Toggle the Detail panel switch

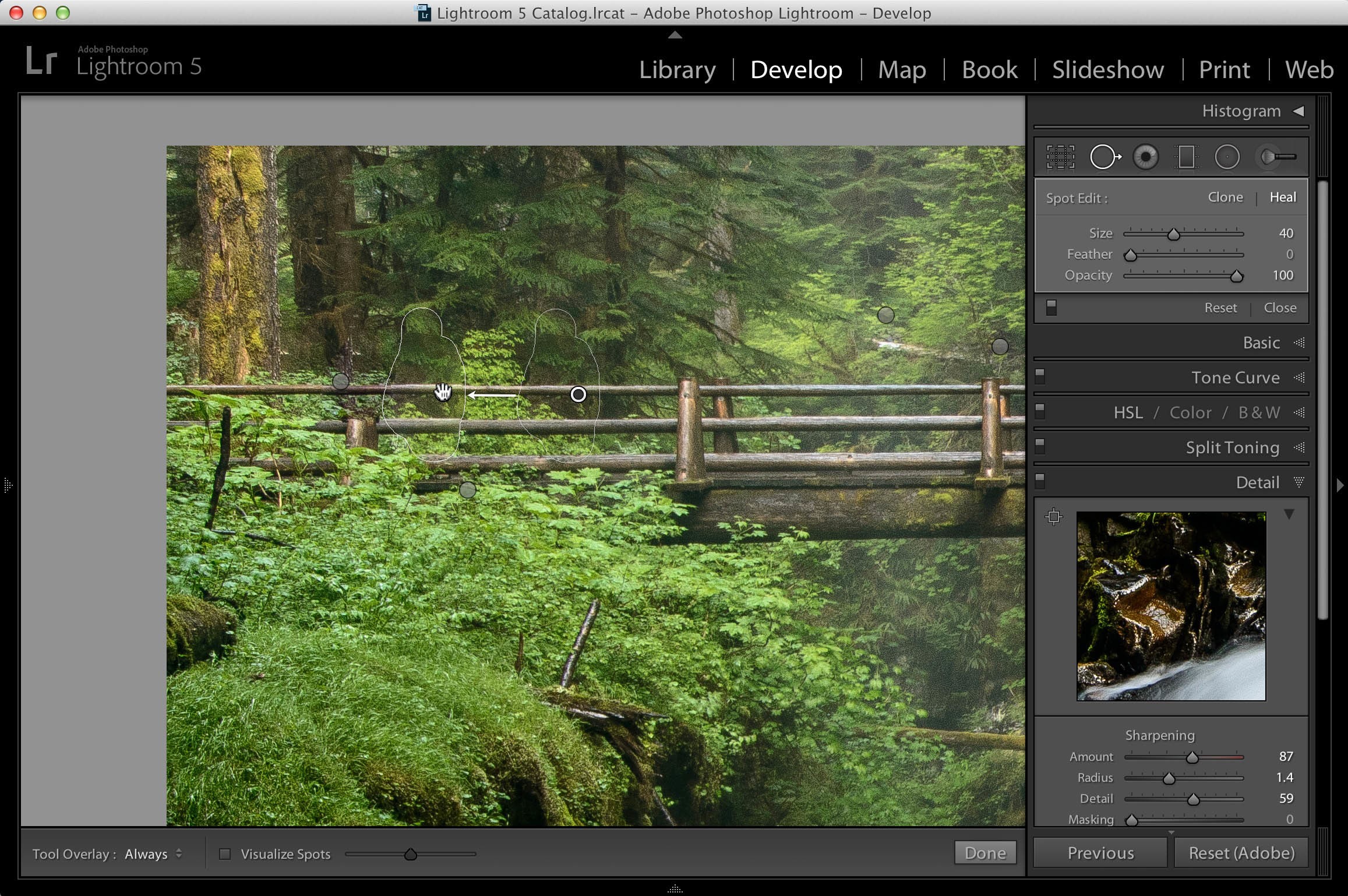tap(1040, 481)
